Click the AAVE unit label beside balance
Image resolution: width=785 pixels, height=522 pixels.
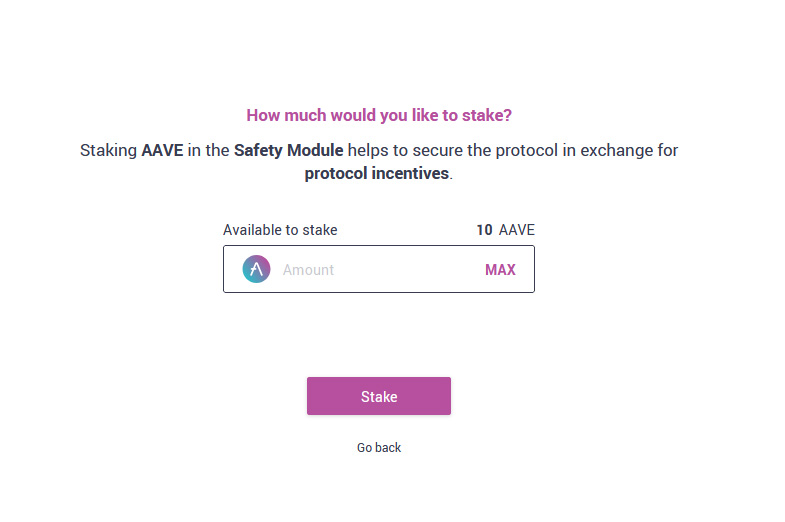517,230
